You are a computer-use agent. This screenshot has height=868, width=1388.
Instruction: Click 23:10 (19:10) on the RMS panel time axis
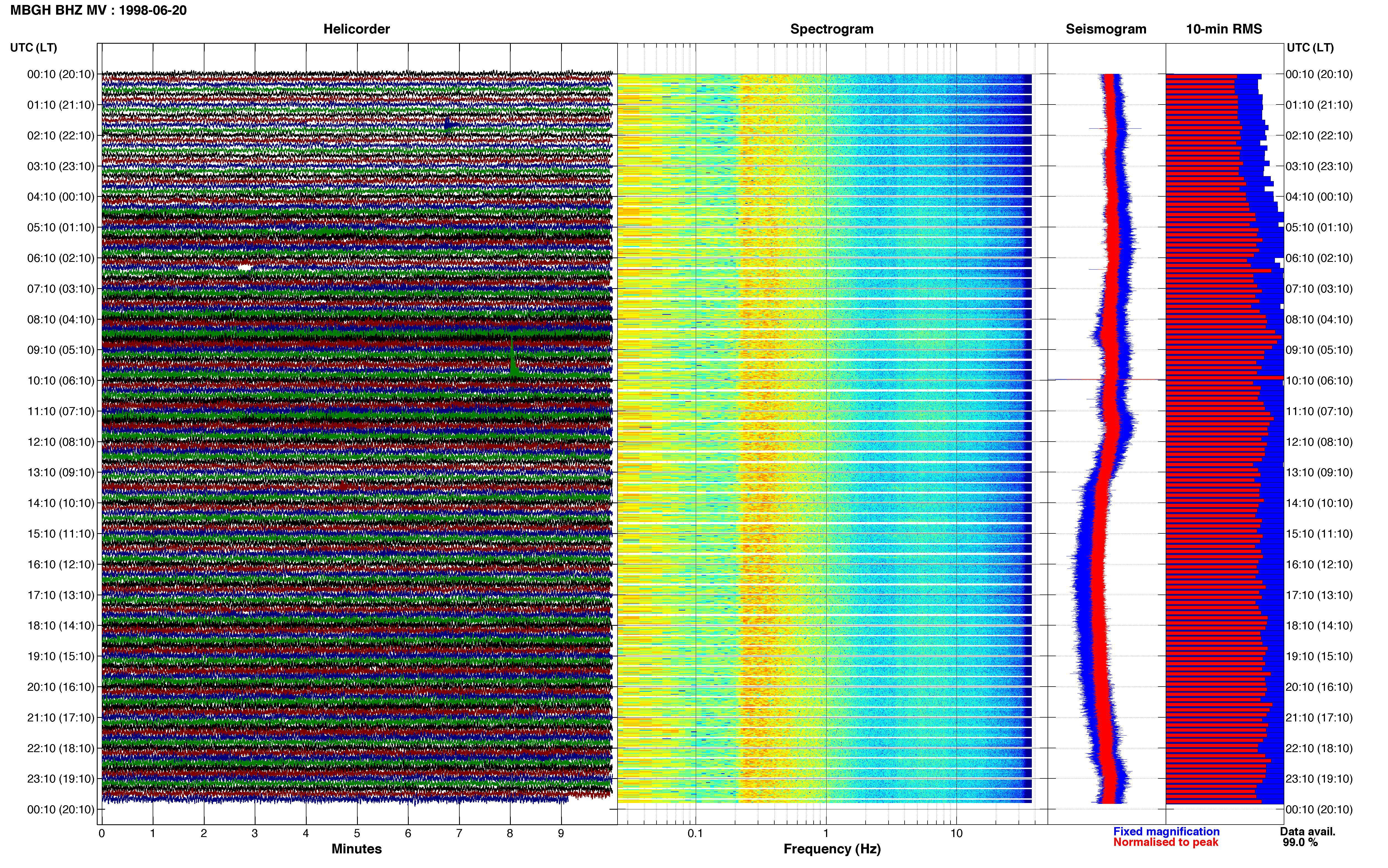click(1319, 779)
